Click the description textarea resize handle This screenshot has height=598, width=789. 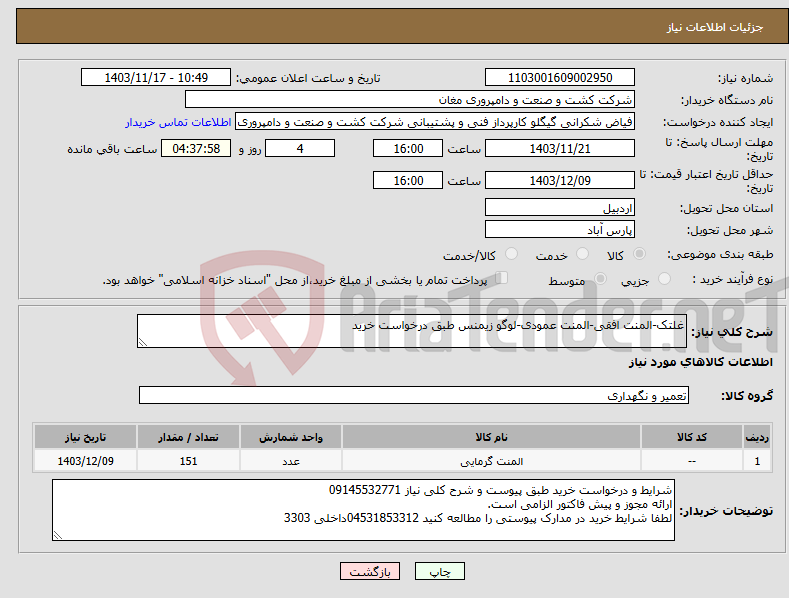(143, 342)
